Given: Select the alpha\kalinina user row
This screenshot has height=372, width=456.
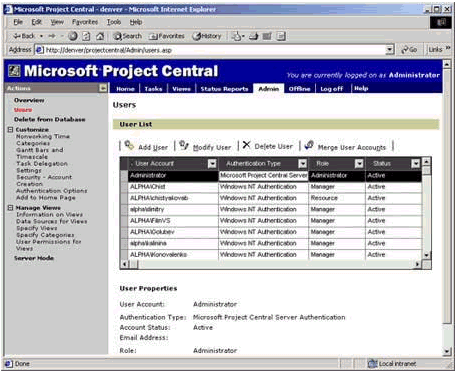Looking at the screenshot, I should click(x=272, y=243).
